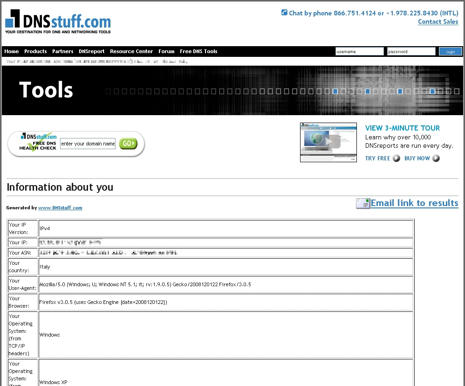Viewport: 465px width, 386px height.
Task: Click the DNSstuff.com logo
Action: (58, 22)
